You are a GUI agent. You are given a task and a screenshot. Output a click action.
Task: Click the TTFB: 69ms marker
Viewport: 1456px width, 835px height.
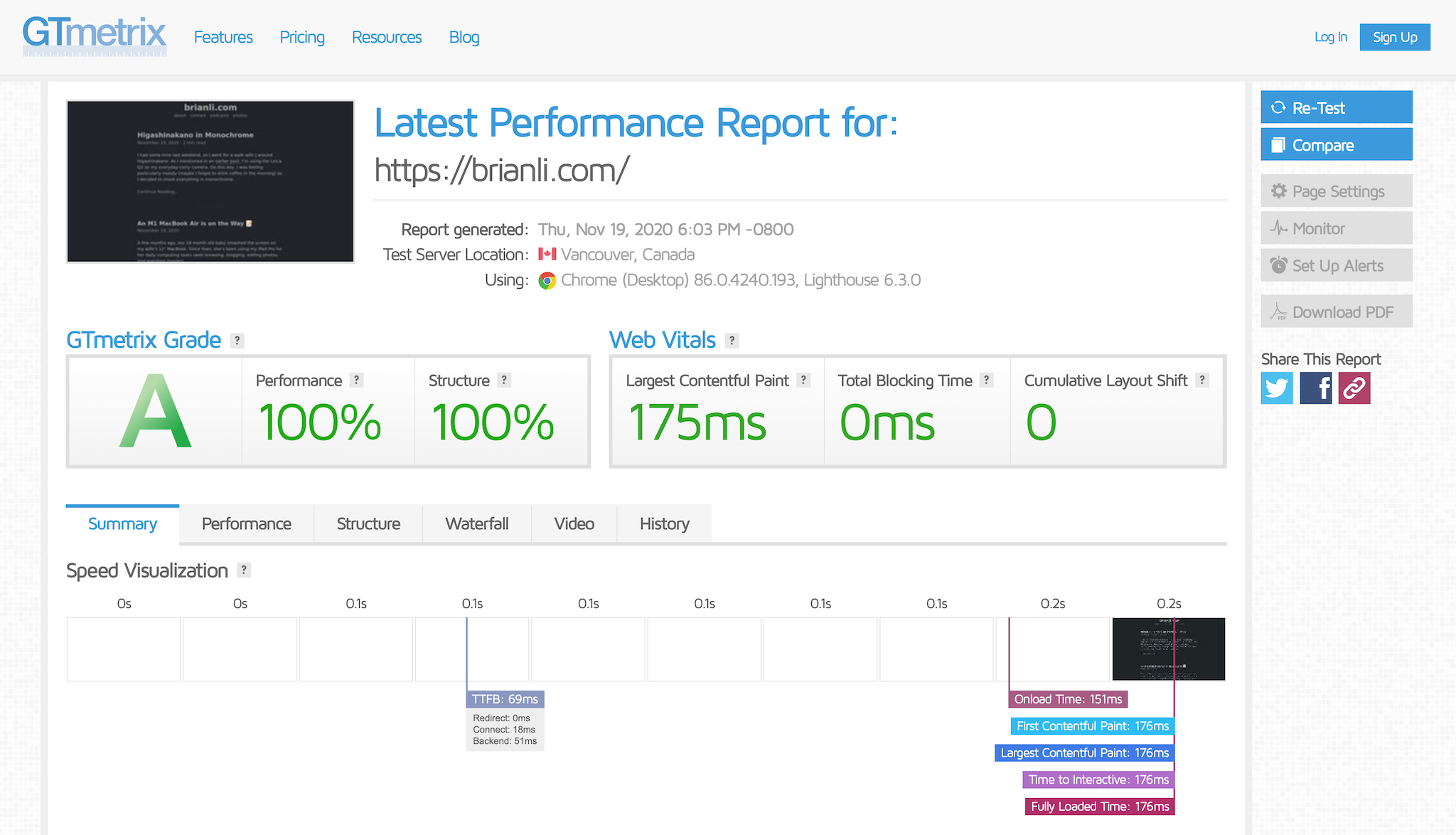click(505, 699)
